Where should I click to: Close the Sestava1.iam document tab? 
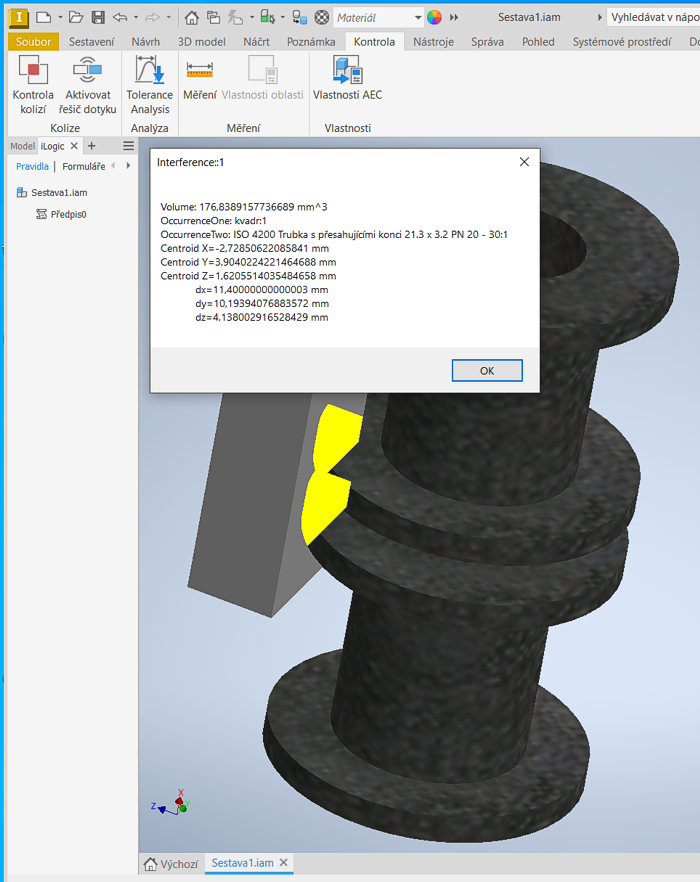(x=283, y=863)
